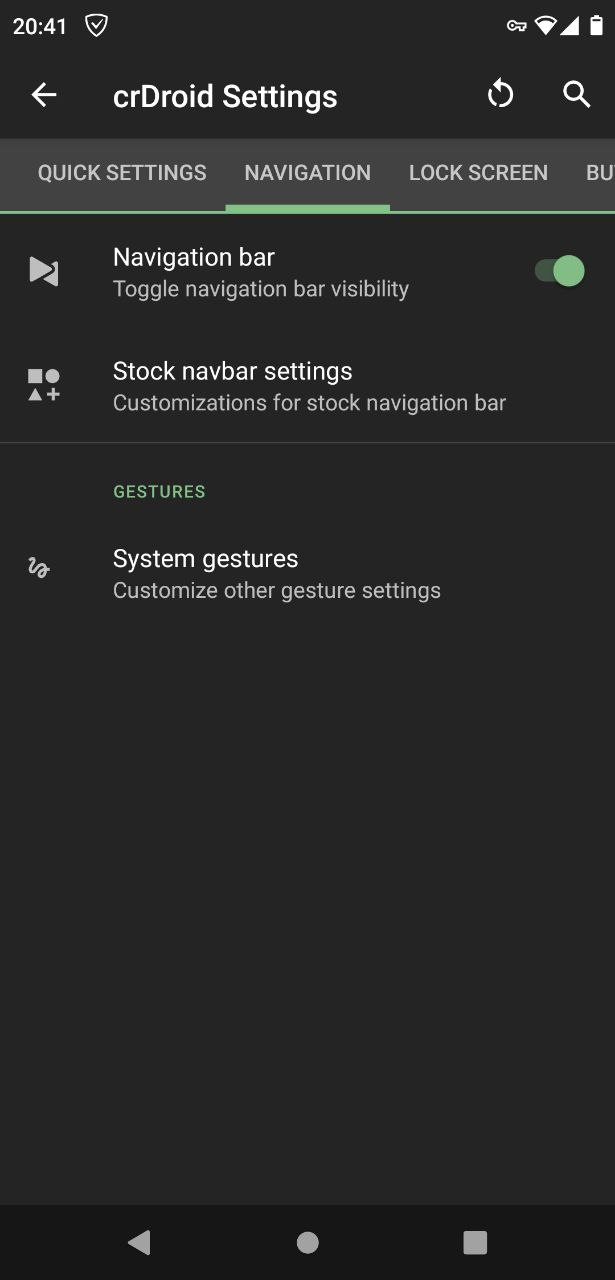615x1280 pixels.
Task: Open System gestures settings
Action: (x=307, y=573)
